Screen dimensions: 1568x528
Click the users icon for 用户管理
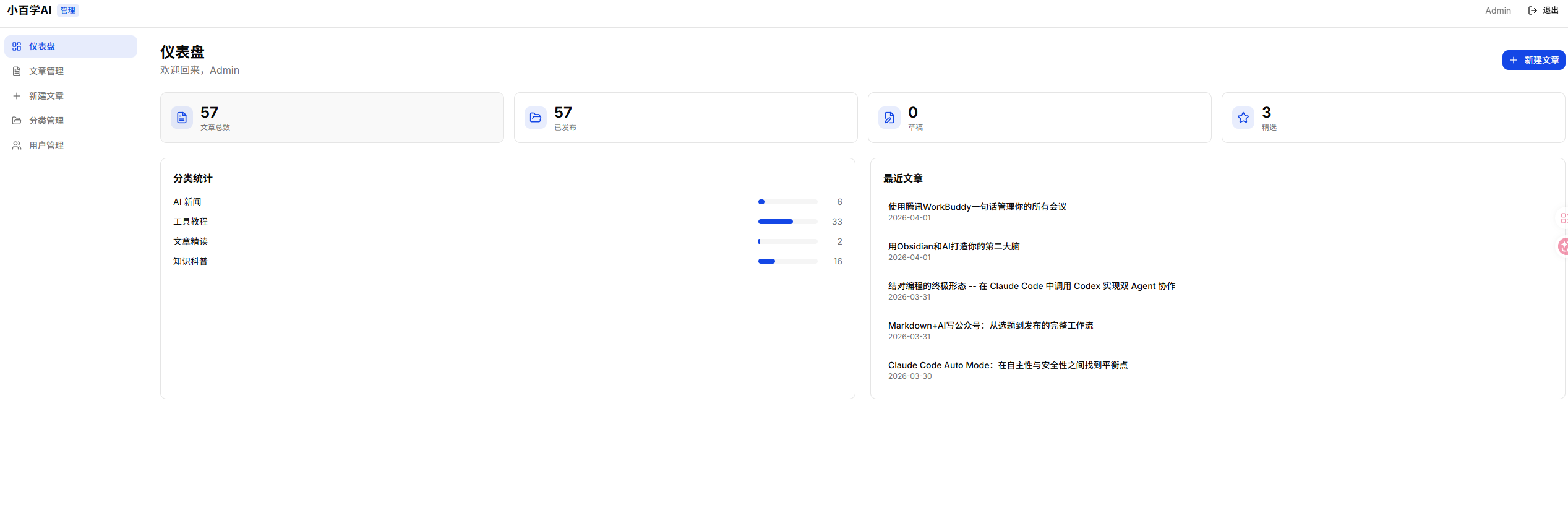pyautogui.click(x=17, y=145)
